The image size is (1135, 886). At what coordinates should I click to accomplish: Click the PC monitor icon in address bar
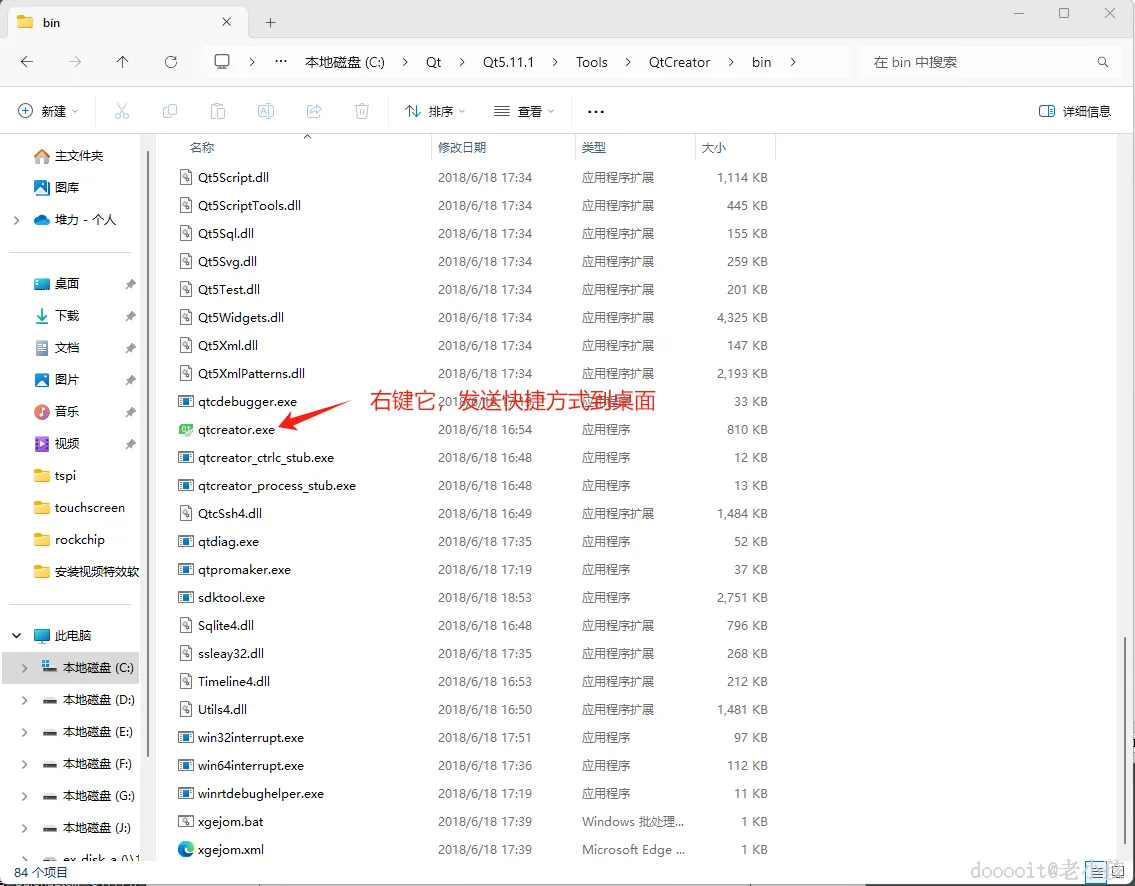[222, 62]
